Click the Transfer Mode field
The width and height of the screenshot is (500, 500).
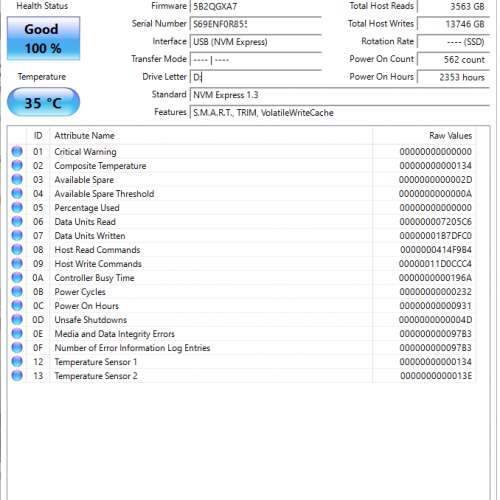click(256, 60)
